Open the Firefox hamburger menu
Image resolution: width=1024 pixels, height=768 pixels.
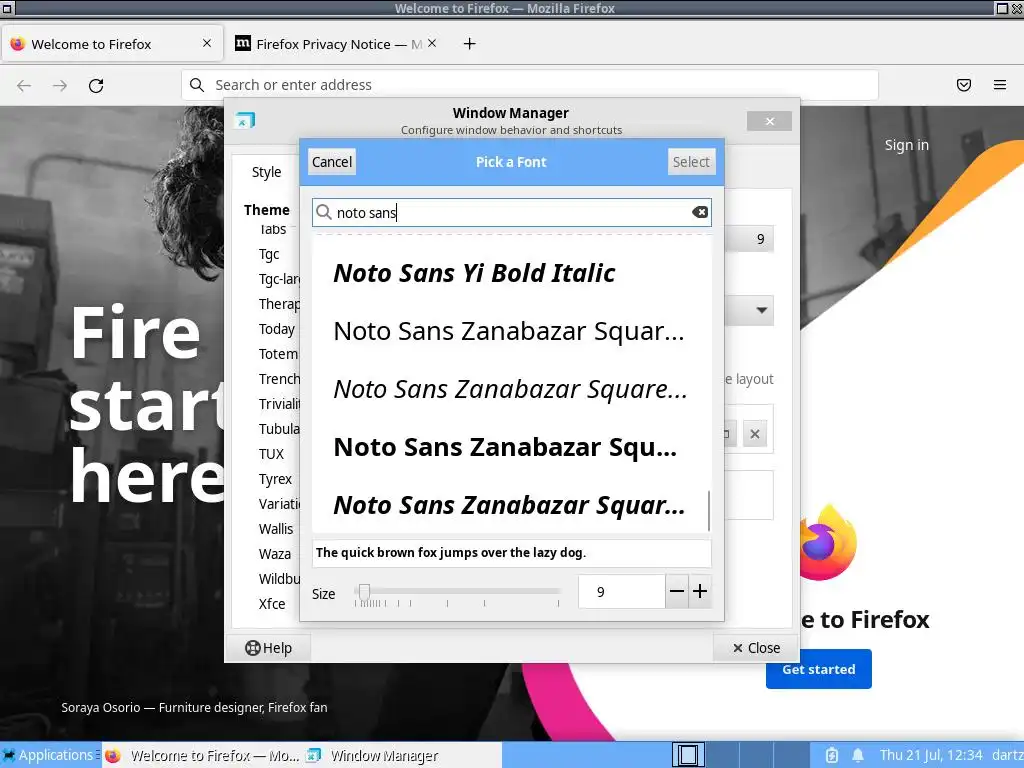(1000, 85)
